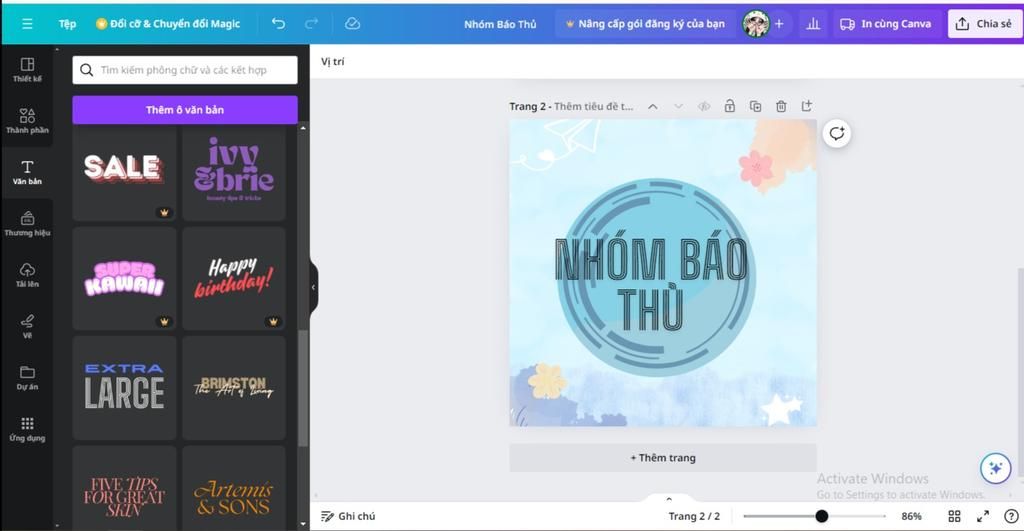Click the 86% zoom percentage
Screen dimensions: 1024x531
click(x=911, y=516)
